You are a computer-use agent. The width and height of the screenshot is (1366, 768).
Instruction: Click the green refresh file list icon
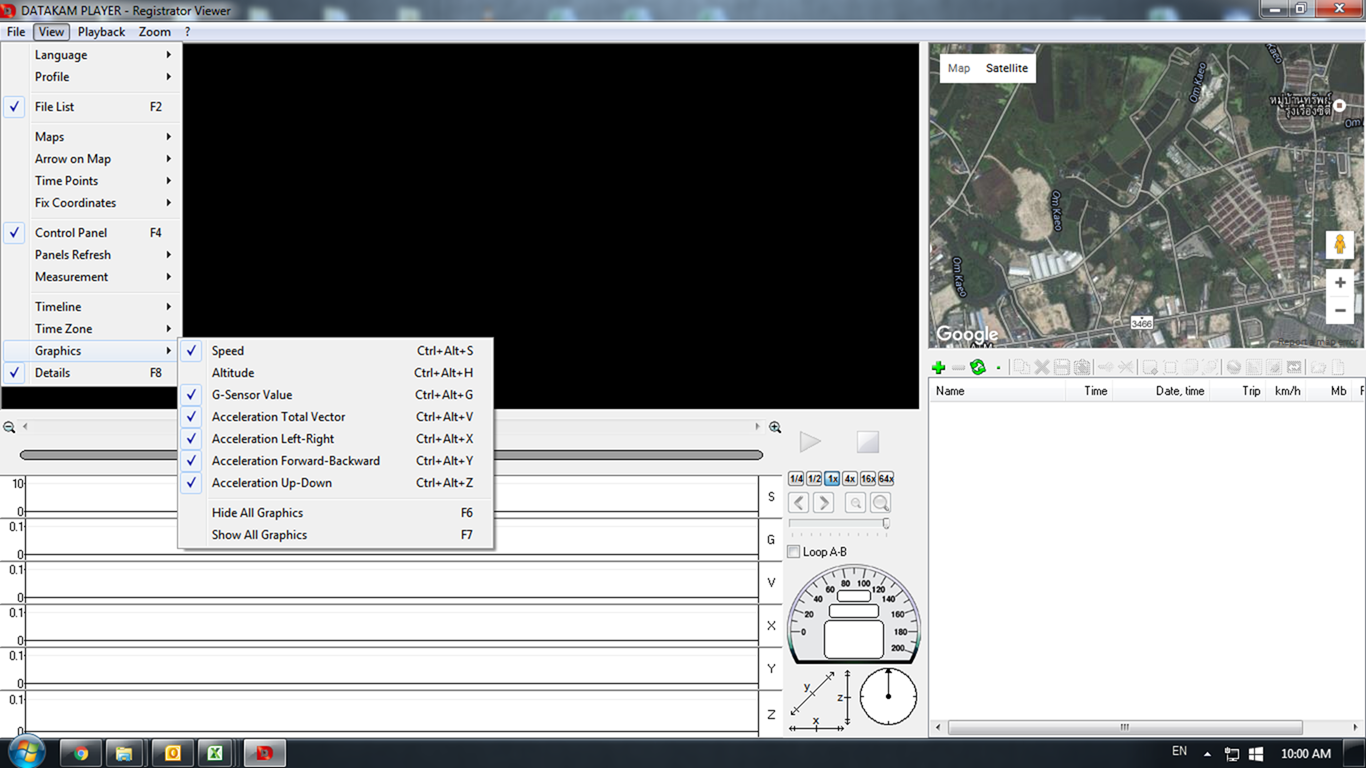click(x=978, y=368)
